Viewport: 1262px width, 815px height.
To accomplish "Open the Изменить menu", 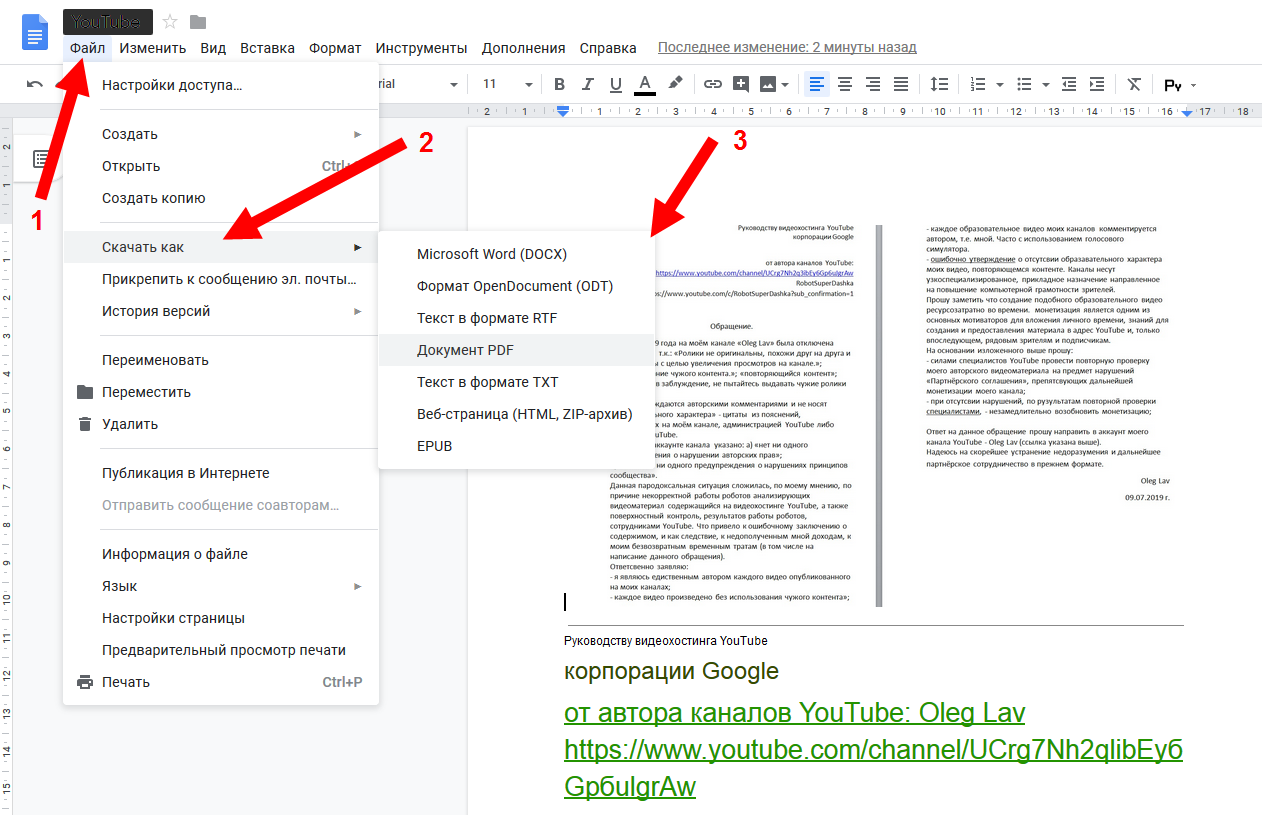I will [153, 47].
